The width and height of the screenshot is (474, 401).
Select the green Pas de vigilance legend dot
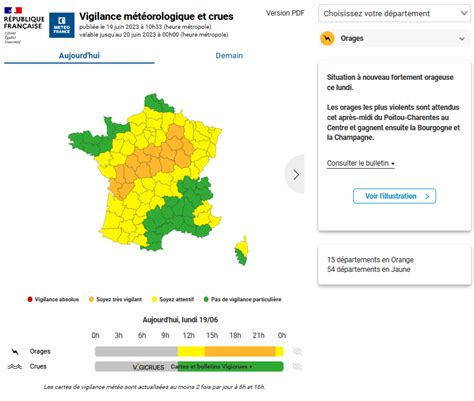coord(206,299)
